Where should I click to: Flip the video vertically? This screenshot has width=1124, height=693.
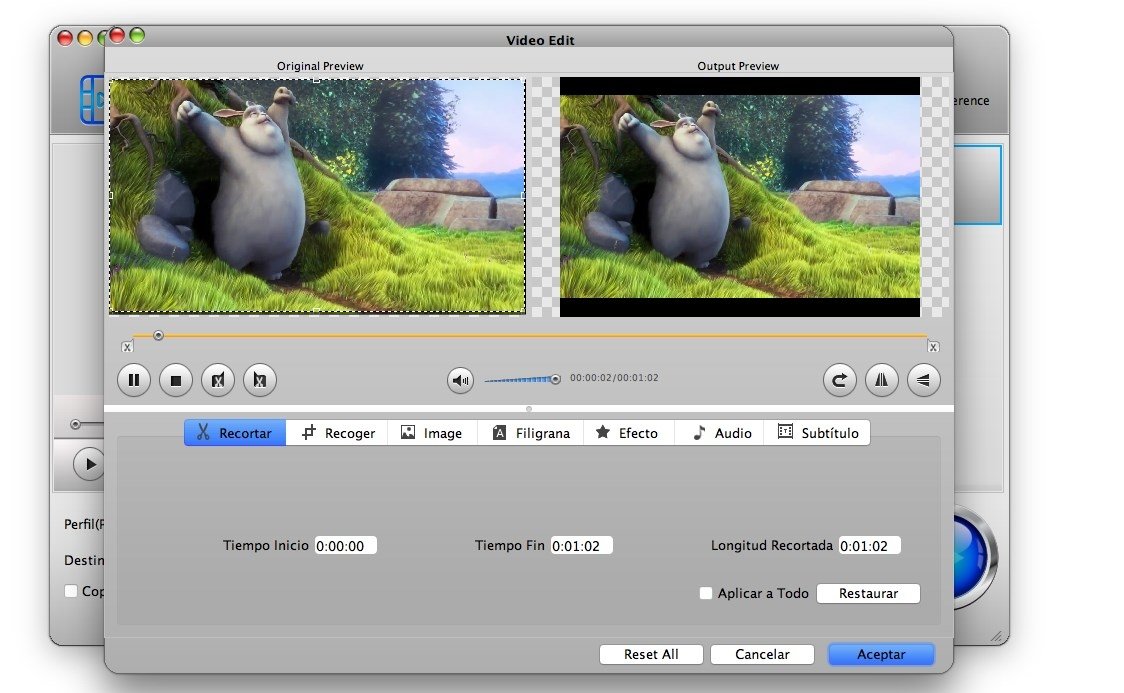click(x=923, y=380)
